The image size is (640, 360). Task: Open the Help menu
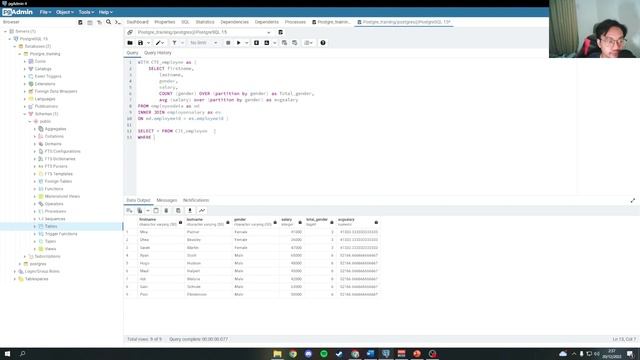coord(105,12)
